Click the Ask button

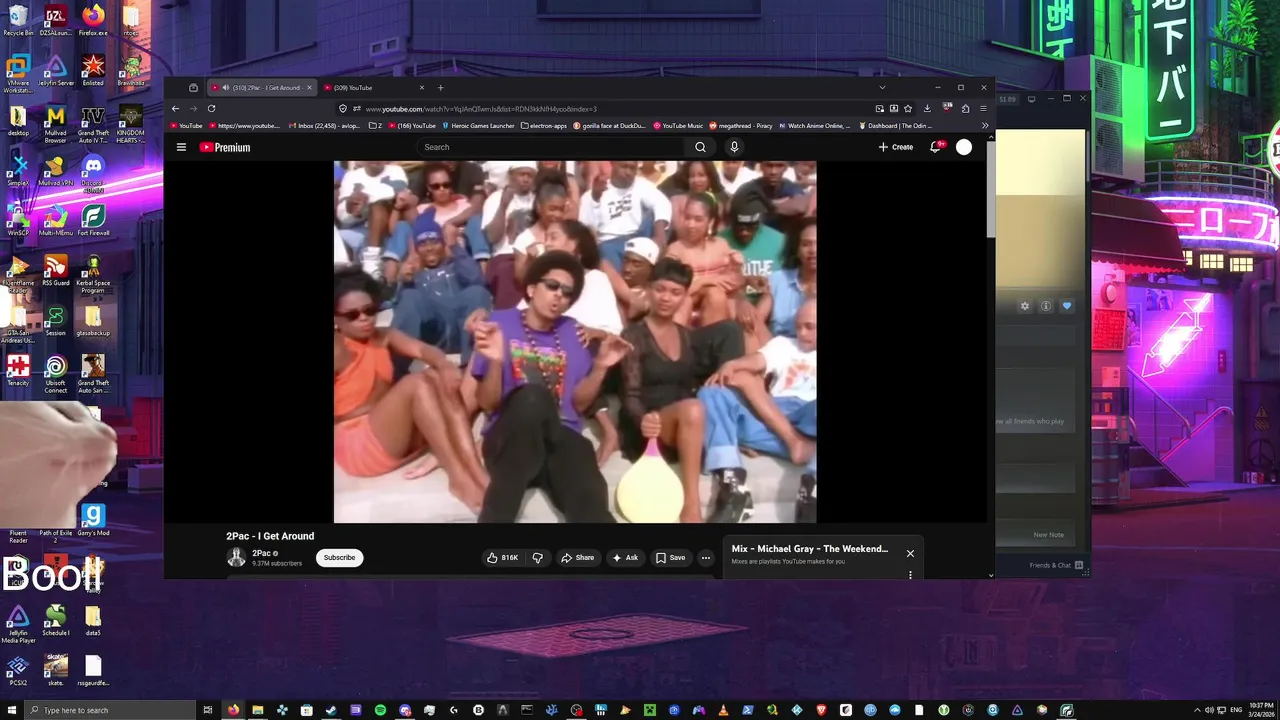(x=625, y=558)
